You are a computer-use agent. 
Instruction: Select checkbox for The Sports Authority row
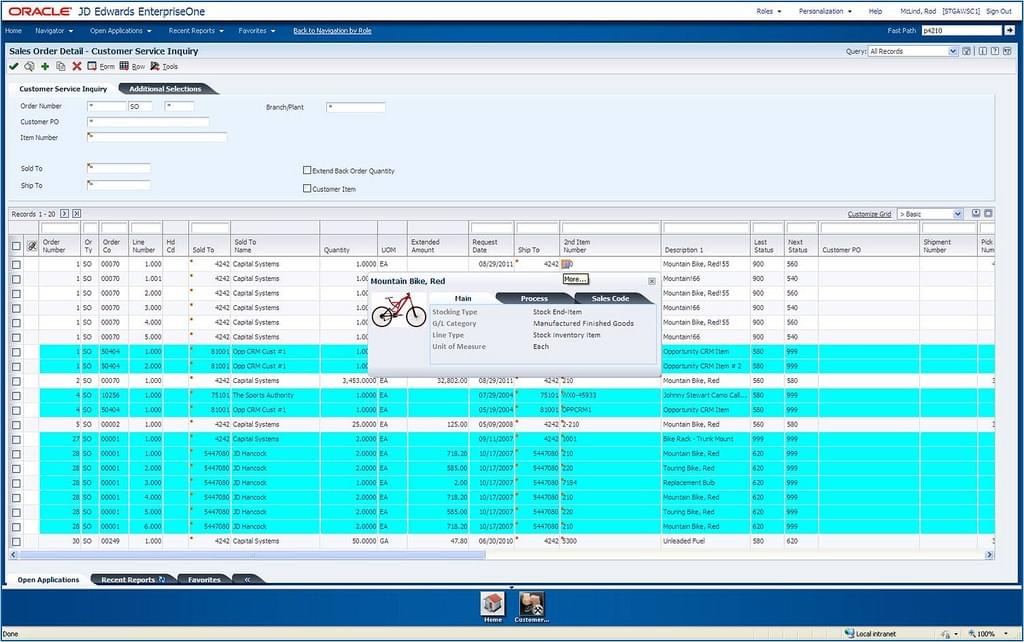(16, 396)
